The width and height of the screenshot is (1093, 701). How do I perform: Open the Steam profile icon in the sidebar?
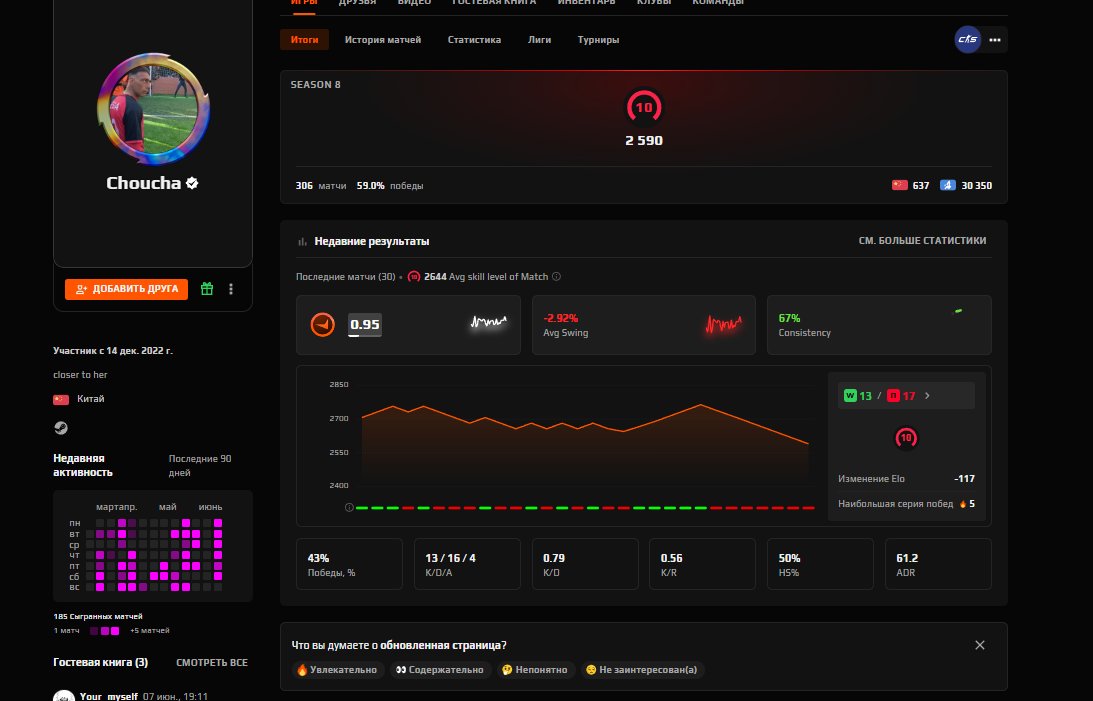click(x=61, y=428)
